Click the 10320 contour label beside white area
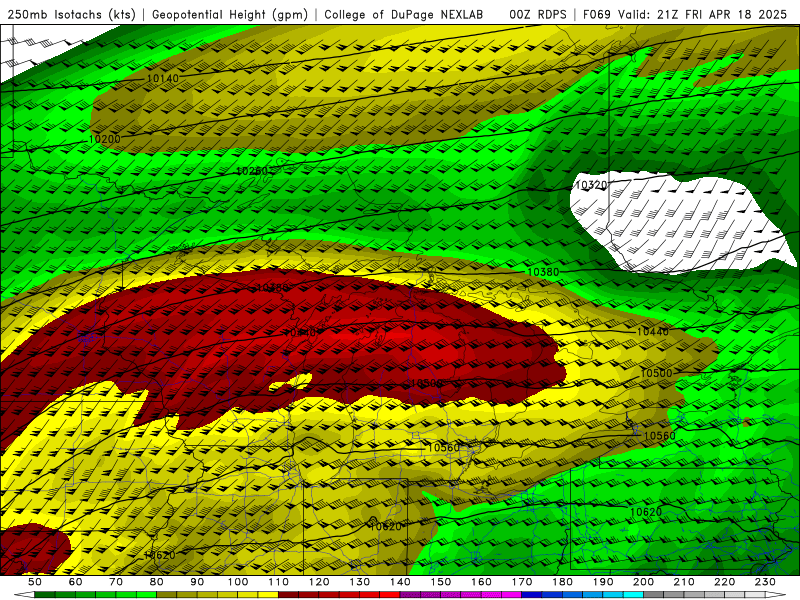800x600 pixels. click(591, 185)
